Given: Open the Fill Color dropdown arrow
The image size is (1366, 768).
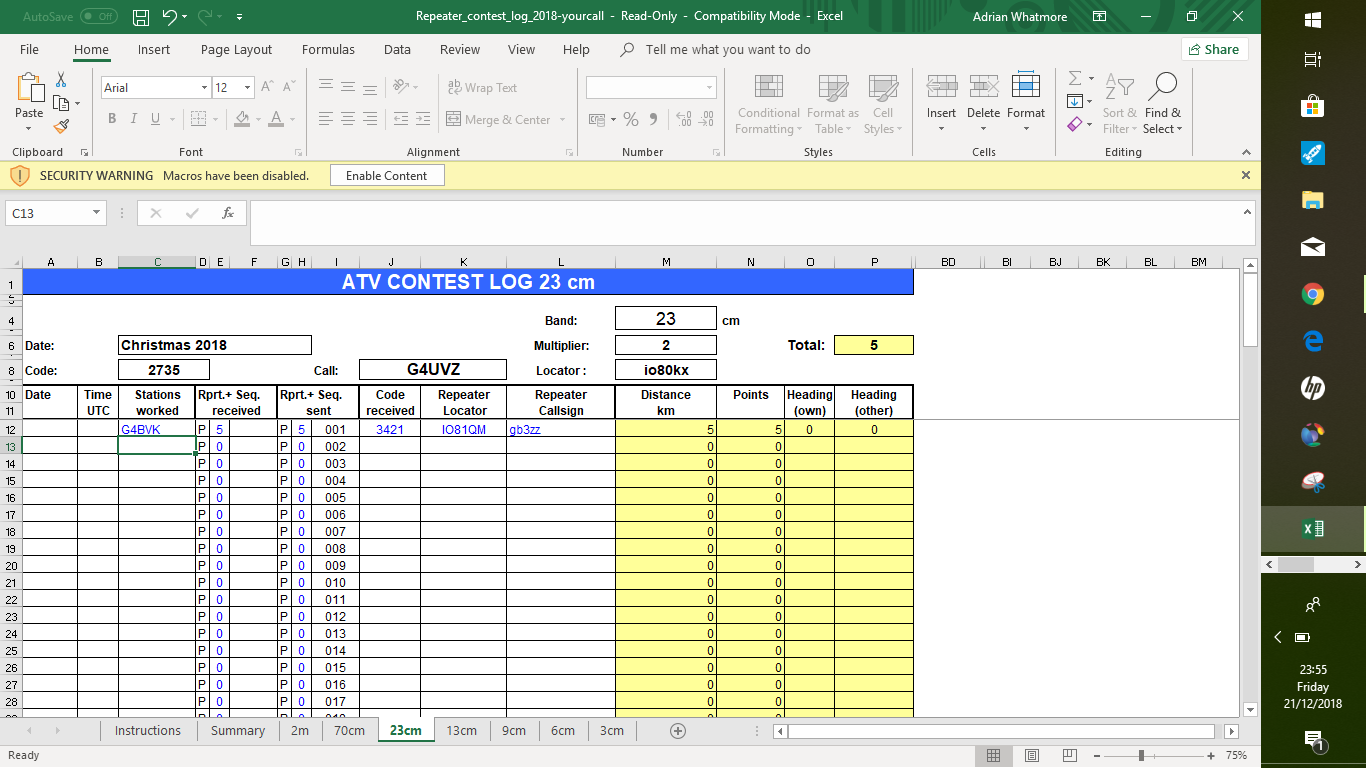Looking at the screenshot, I should (257, 118).
